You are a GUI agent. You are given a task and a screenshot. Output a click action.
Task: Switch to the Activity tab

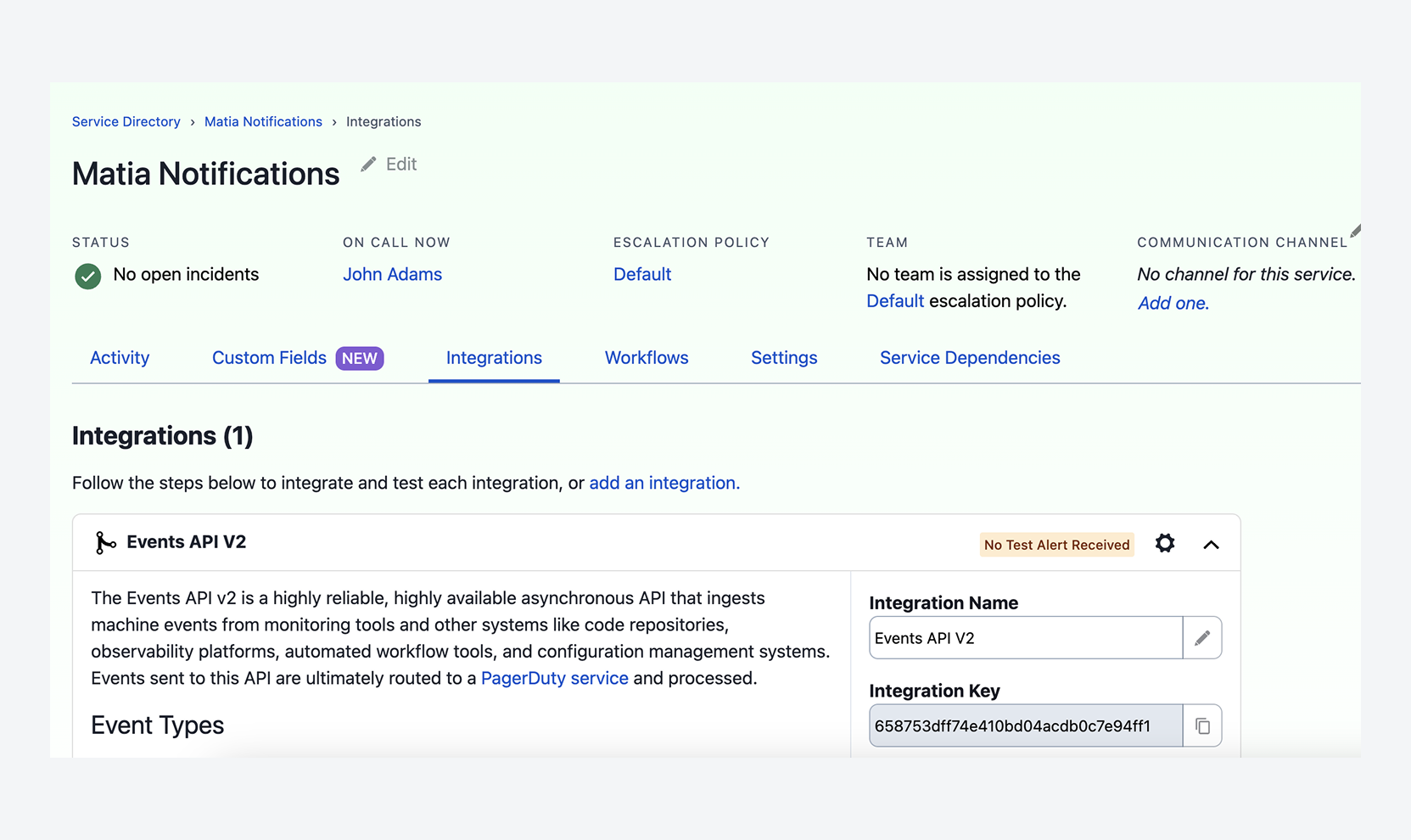pos(119,357)
